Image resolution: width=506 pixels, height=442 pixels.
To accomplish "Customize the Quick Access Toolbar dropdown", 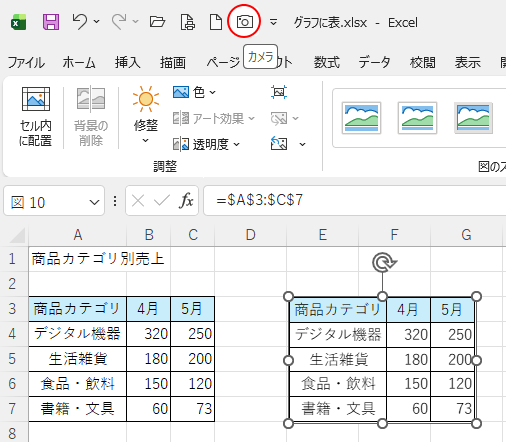I will point(273,22).
